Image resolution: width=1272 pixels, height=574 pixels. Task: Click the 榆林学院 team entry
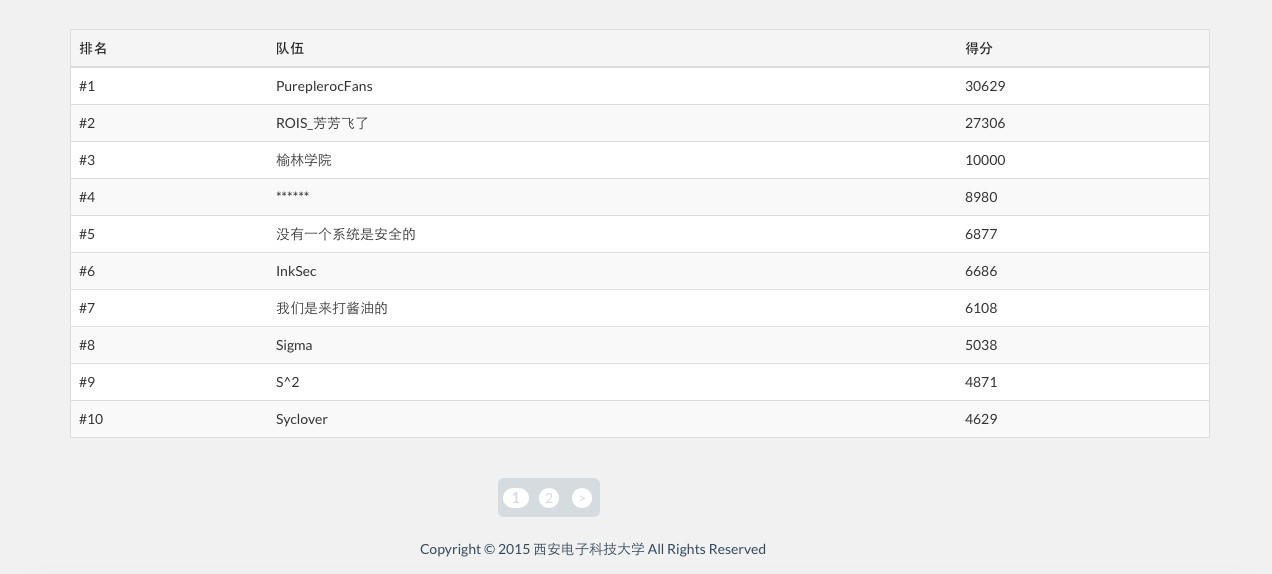(303, 160)
